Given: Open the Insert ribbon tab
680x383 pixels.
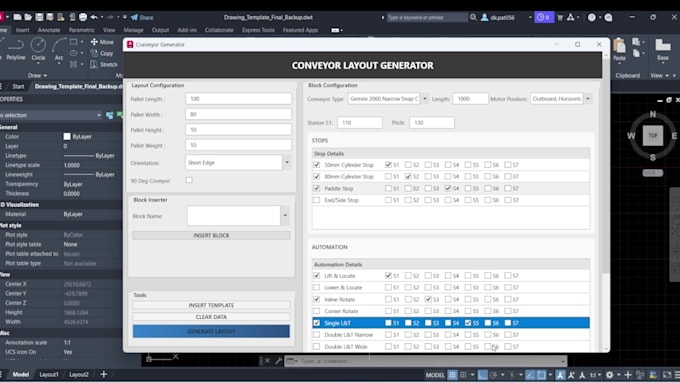Looking at the screenshot, I should pos(23,30).
